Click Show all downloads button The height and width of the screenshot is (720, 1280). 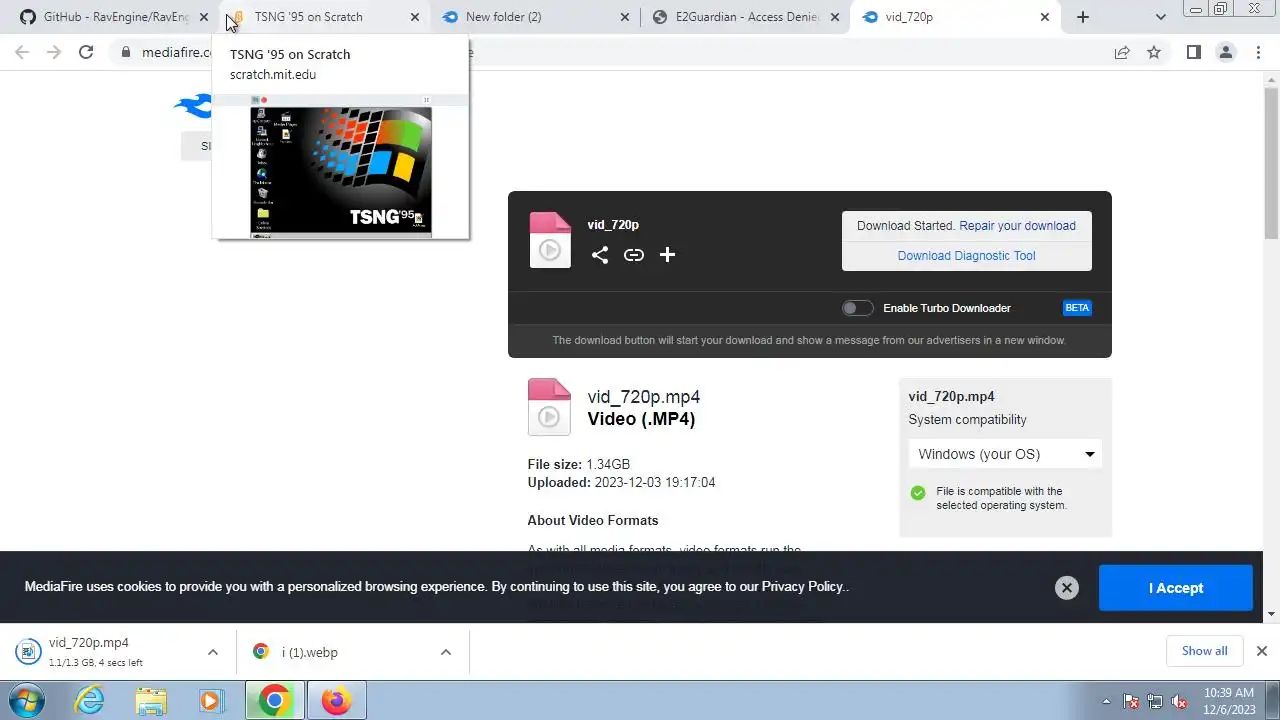[x=1204, y=651]
